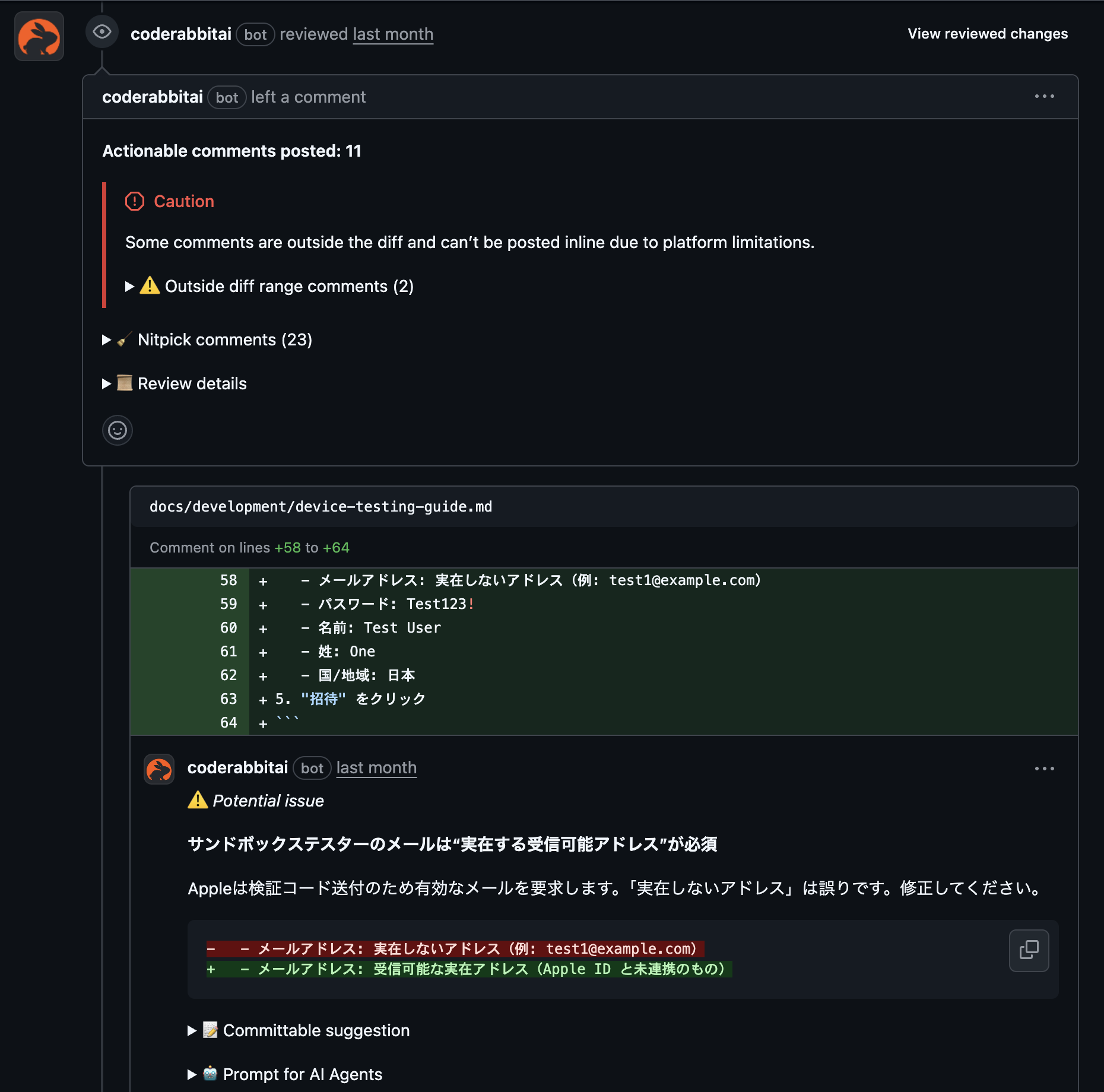Click the memo icon beside Committable suggestion
Image resolution: width=1104 pixels, height=1092 pixels.
210,1031
